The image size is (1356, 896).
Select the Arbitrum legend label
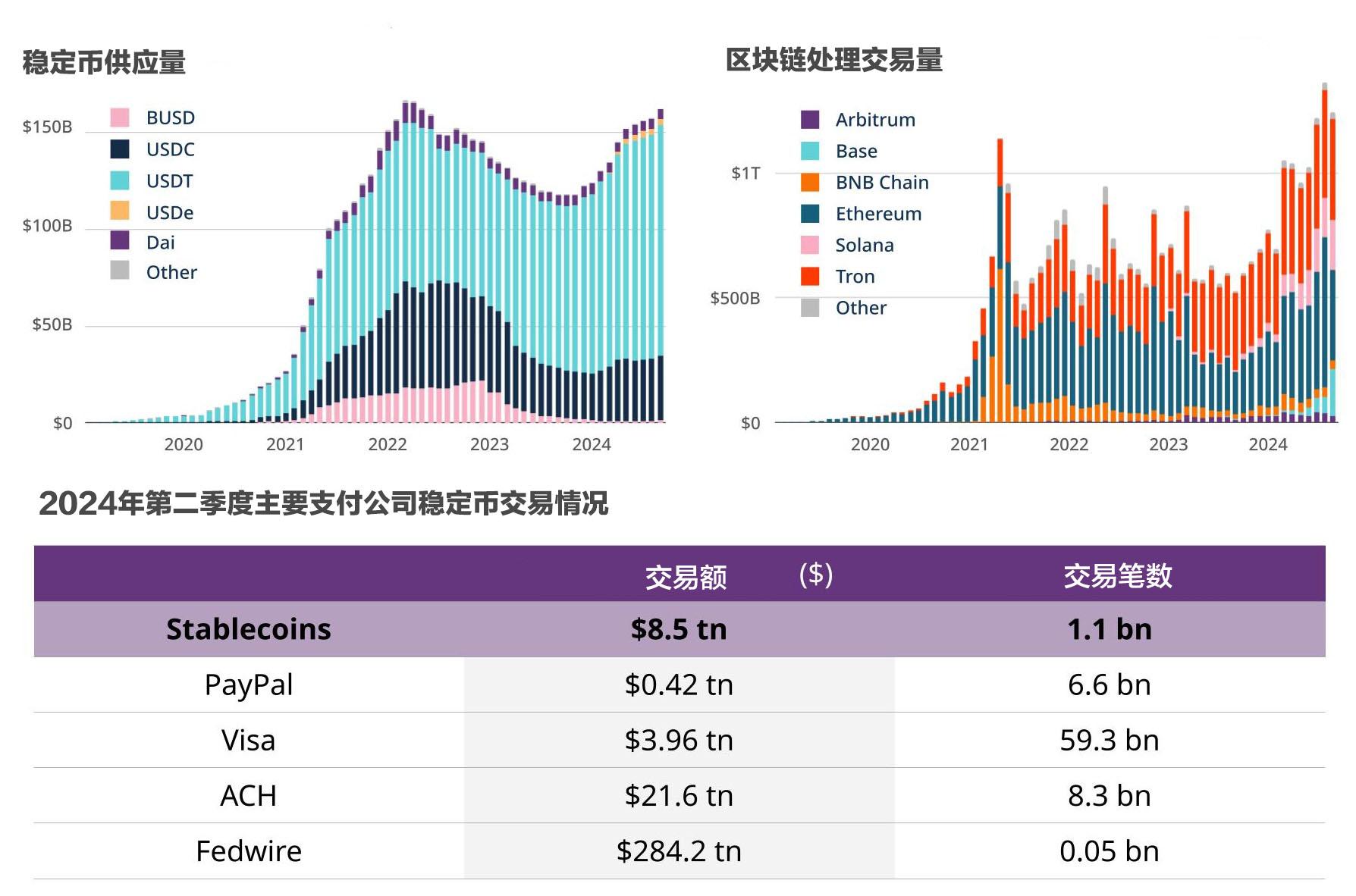pyautogui.click(x=875, y=120)
